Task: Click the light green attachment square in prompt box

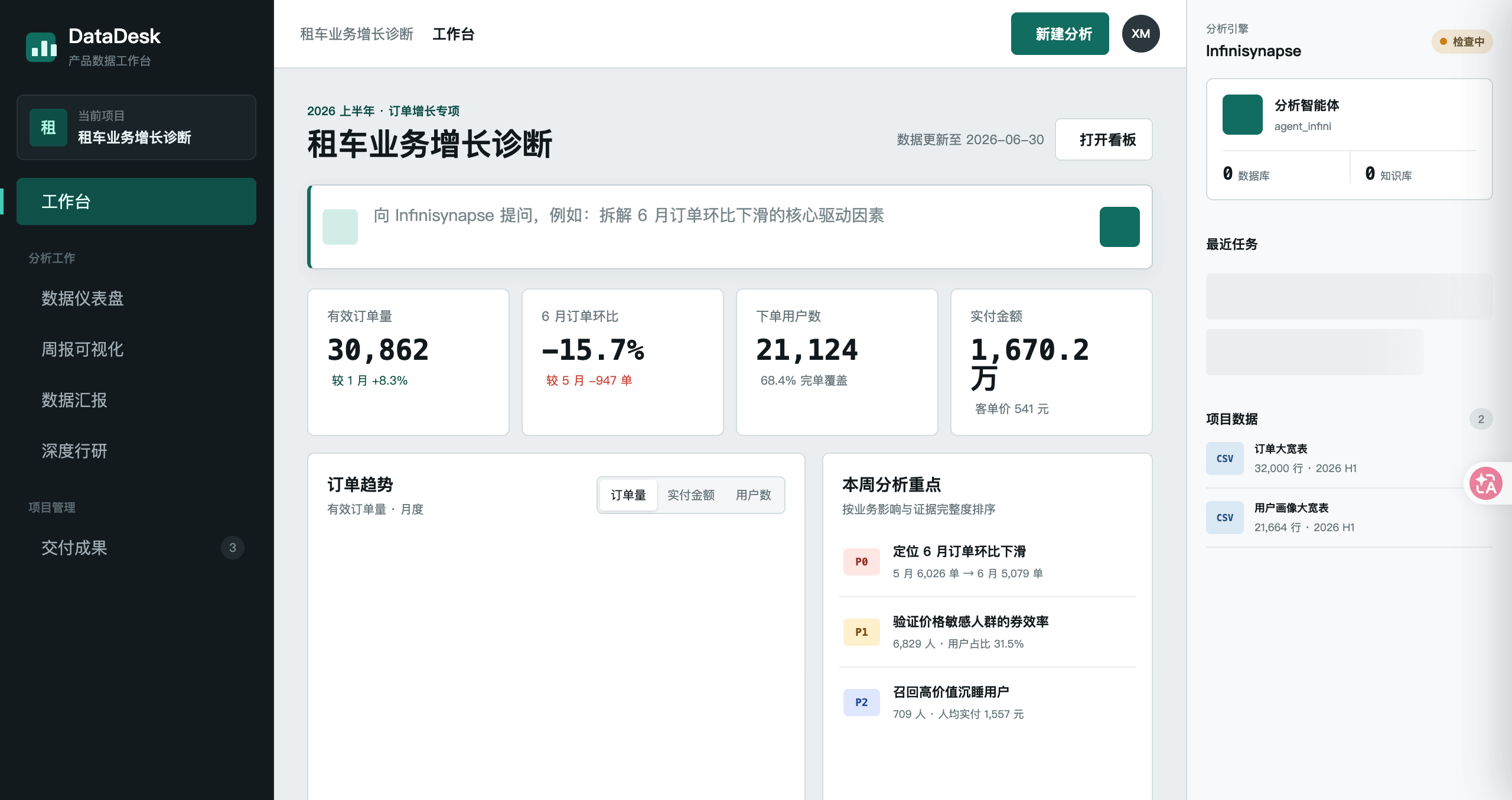Action: [340, 227]
